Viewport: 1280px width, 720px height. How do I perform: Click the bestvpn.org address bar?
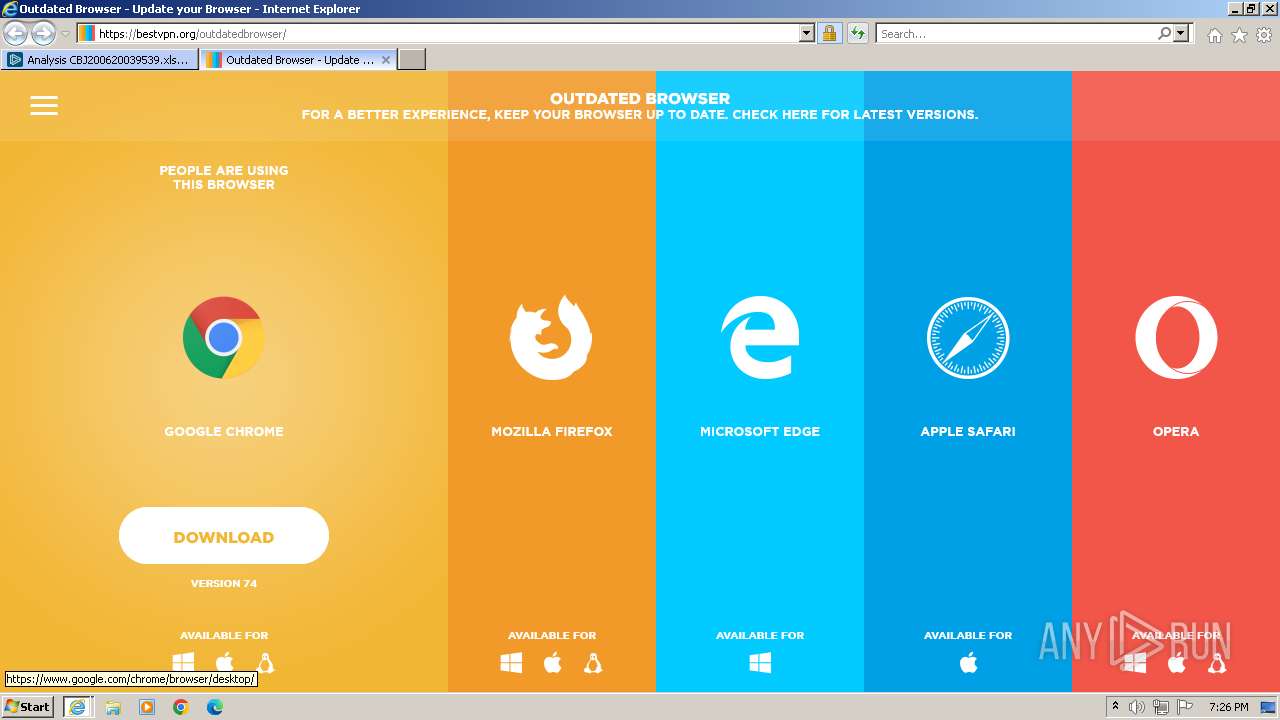tap(446, 34)
